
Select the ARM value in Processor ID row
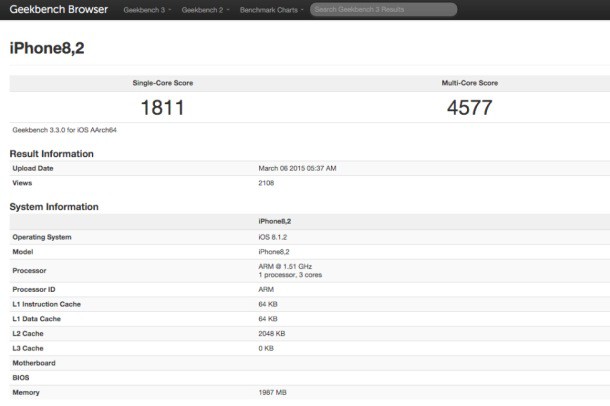click(x=266, y=289)
